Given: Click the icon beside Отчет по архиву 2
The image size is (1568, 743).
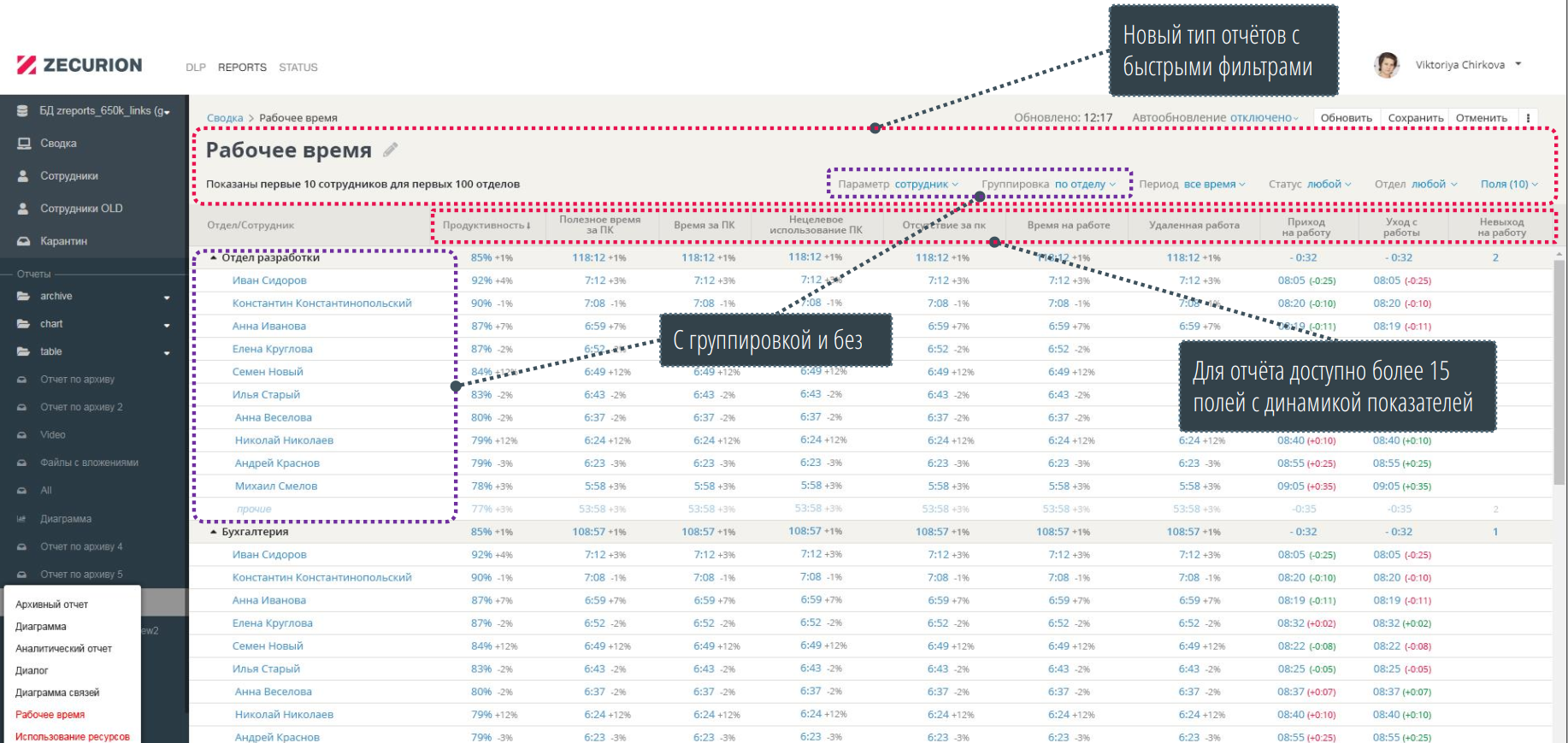Looking at the screenshot, I should click(22, 407).
